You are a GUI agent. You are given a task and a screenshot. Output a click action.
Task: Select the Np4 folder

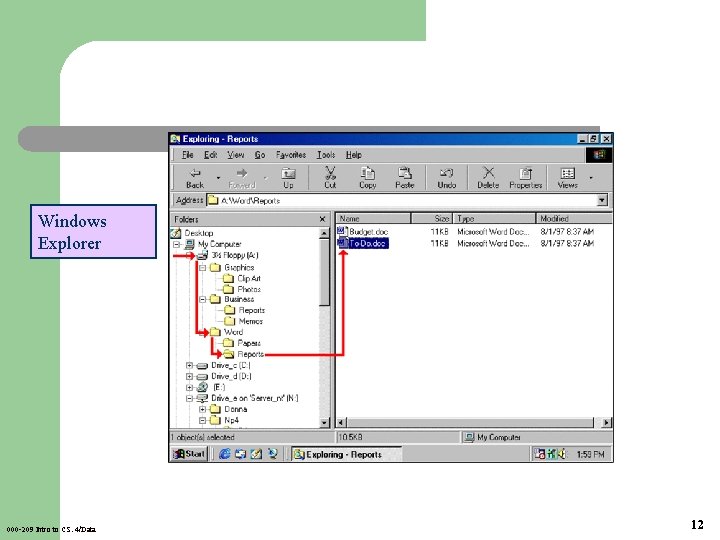231,420
